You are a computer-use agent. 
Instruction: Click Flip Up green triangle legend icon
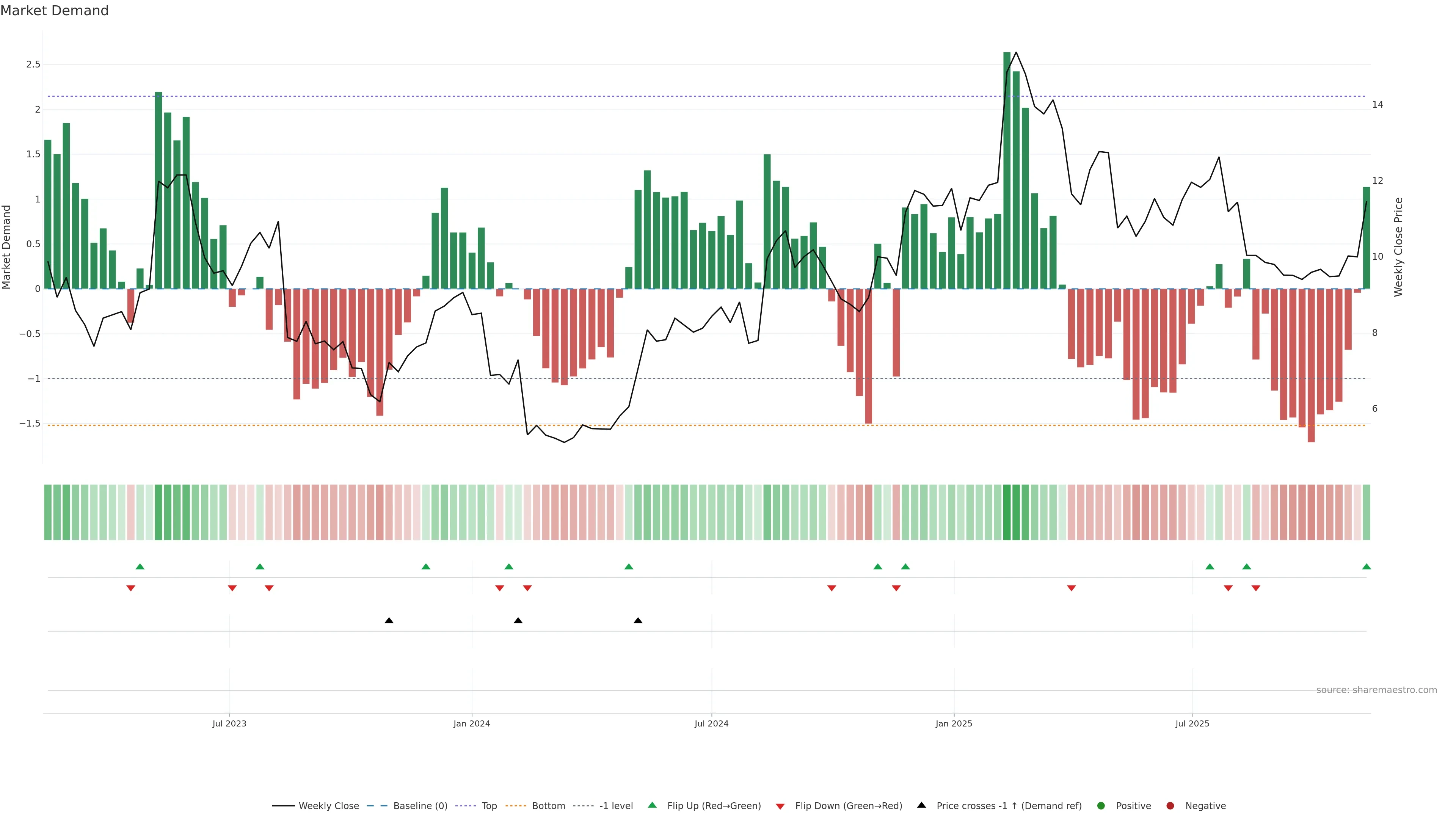[x=652, y=805]
